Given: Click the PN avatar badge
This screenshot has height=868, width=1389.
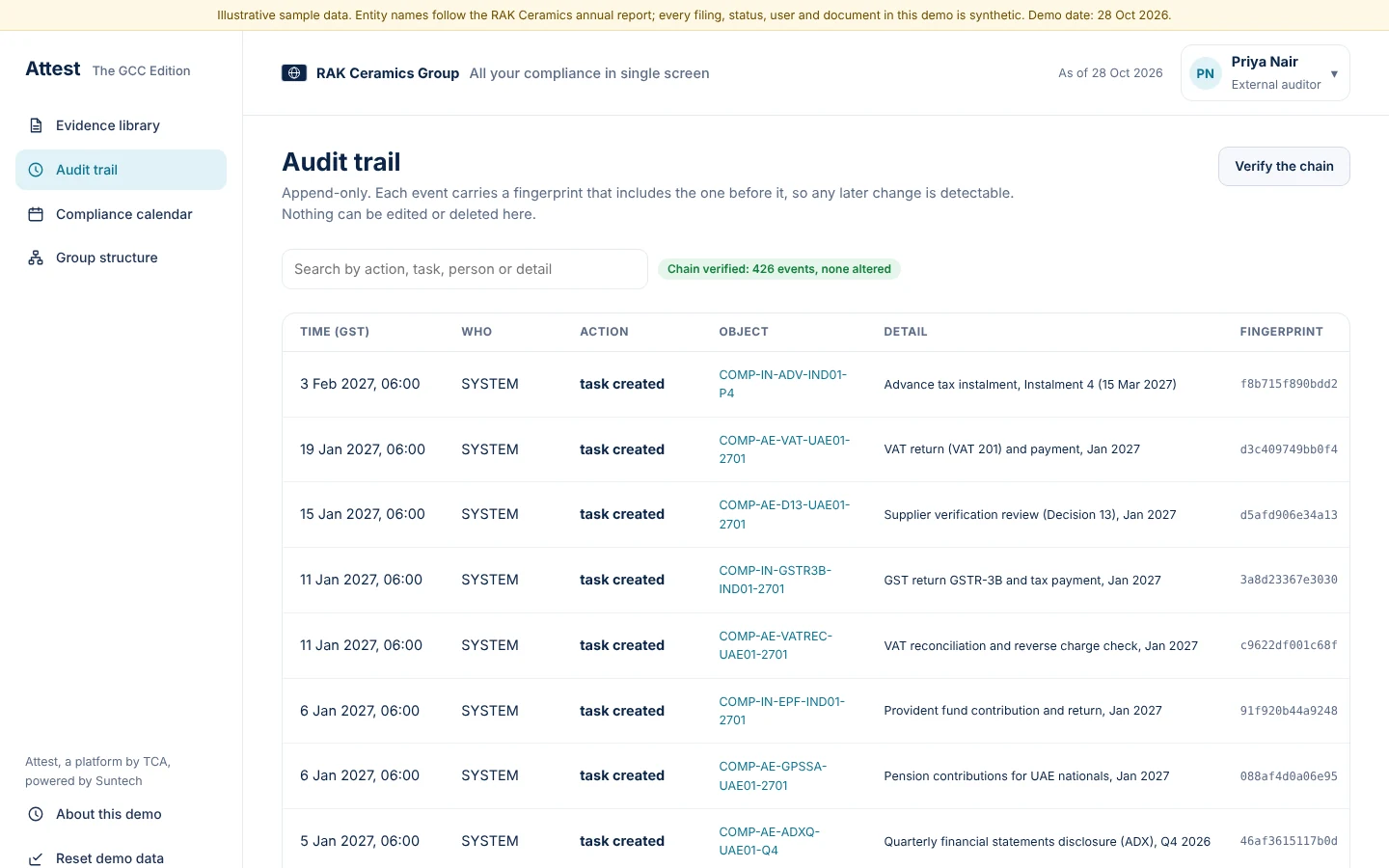Looking at the screenshot, I should click(x=1206, y=73).
